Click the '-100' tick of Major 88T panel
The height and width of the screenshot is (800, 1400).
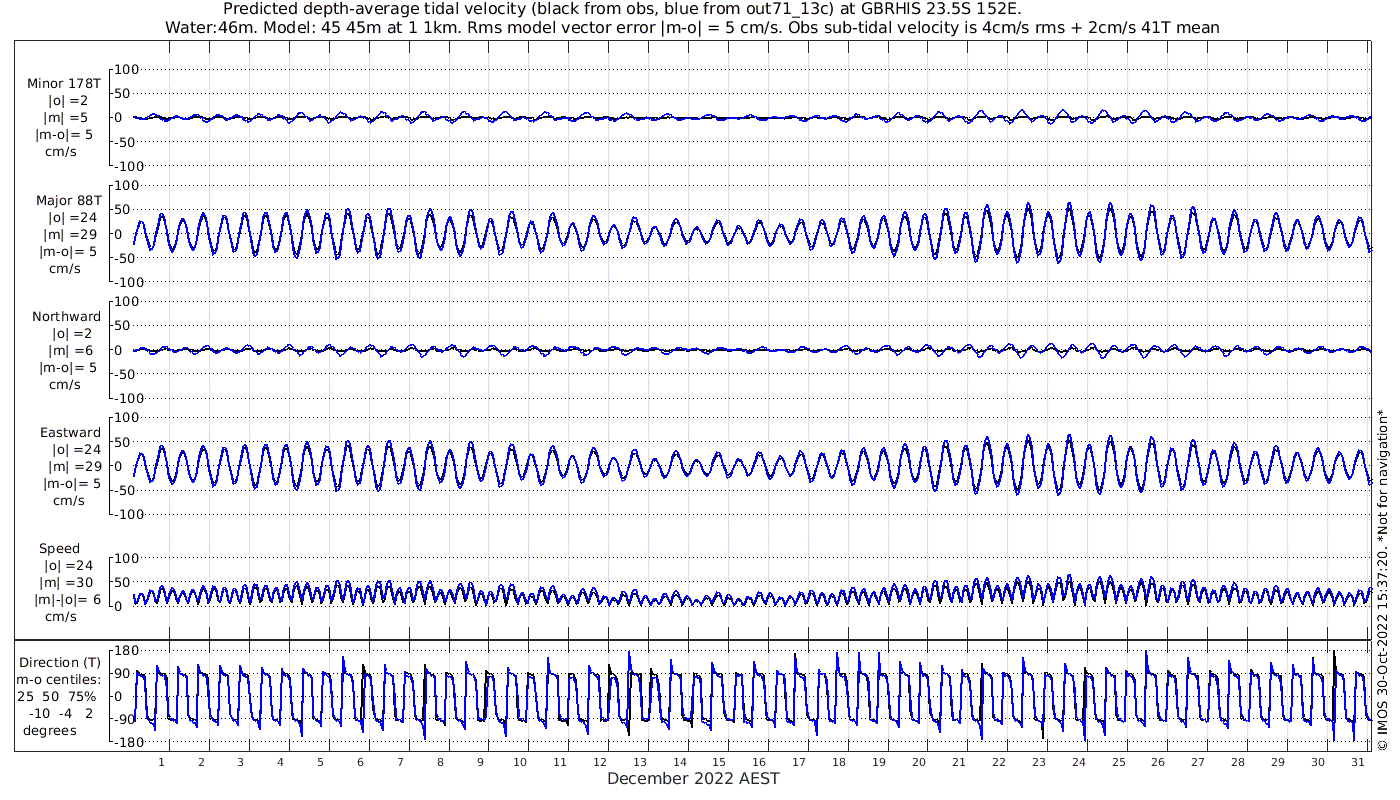tap(131, 282)
